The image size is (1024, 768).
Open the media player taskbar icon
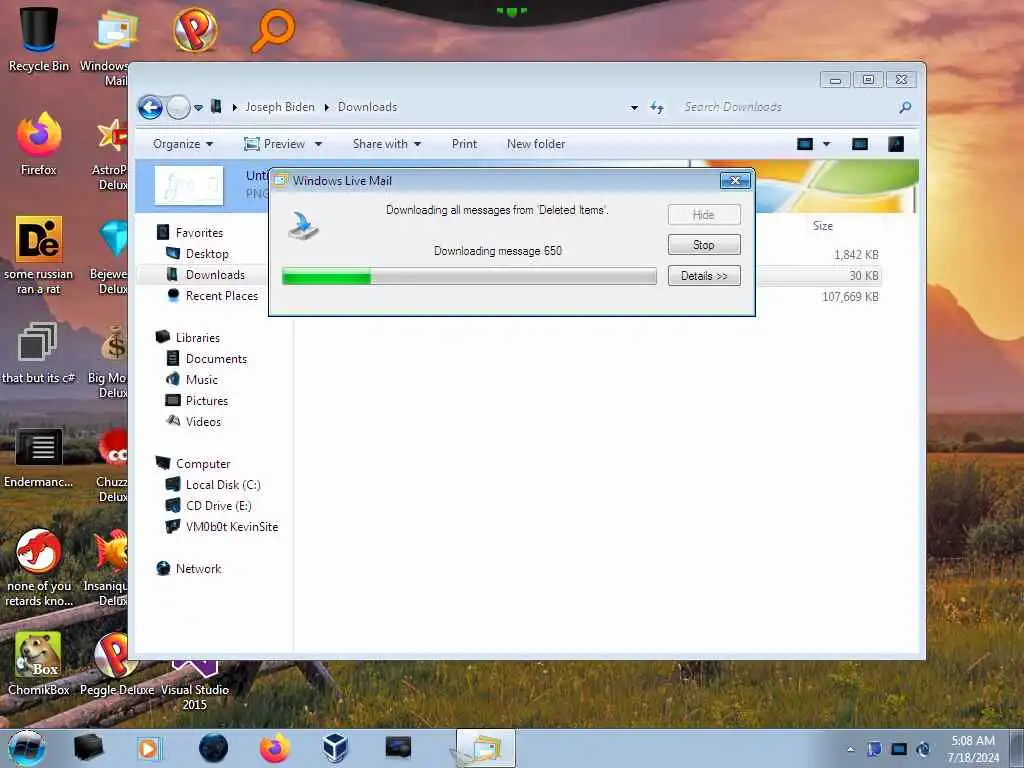tap(149, 748)
